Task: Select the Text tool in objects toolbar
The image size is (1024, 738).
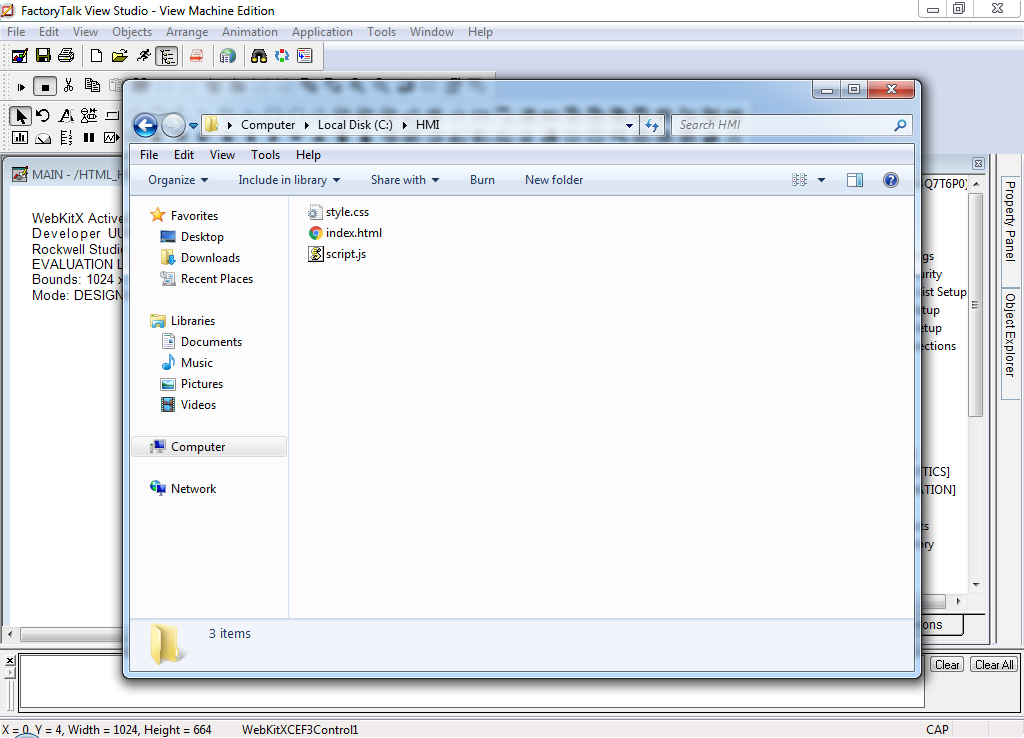Action: pyautogui.click(x=66, y=116)
